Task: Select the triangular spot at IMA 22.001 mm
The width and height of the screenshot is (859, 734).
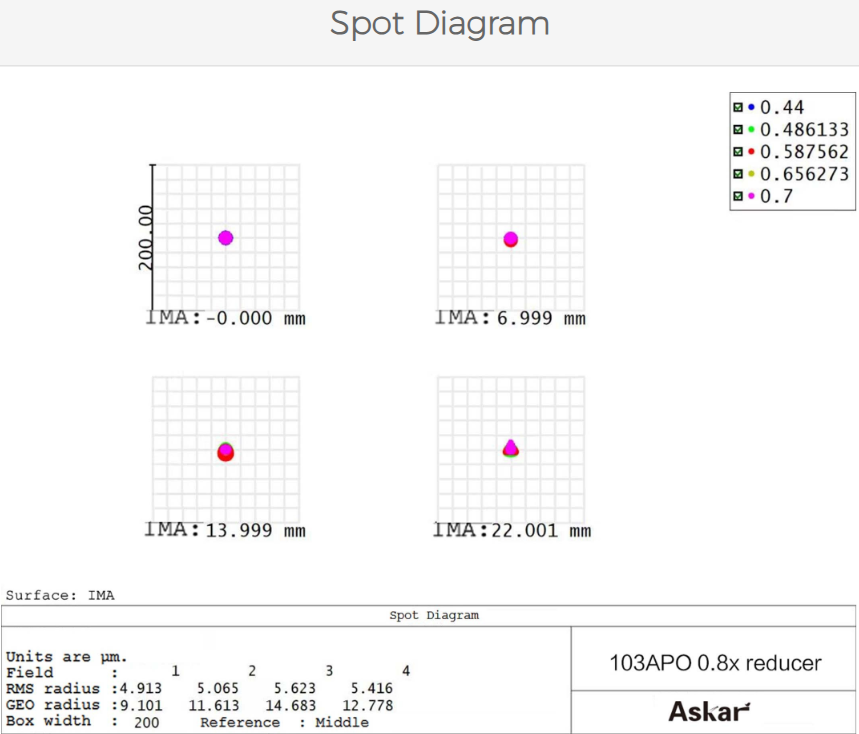Action: click(x=511, y=449)
